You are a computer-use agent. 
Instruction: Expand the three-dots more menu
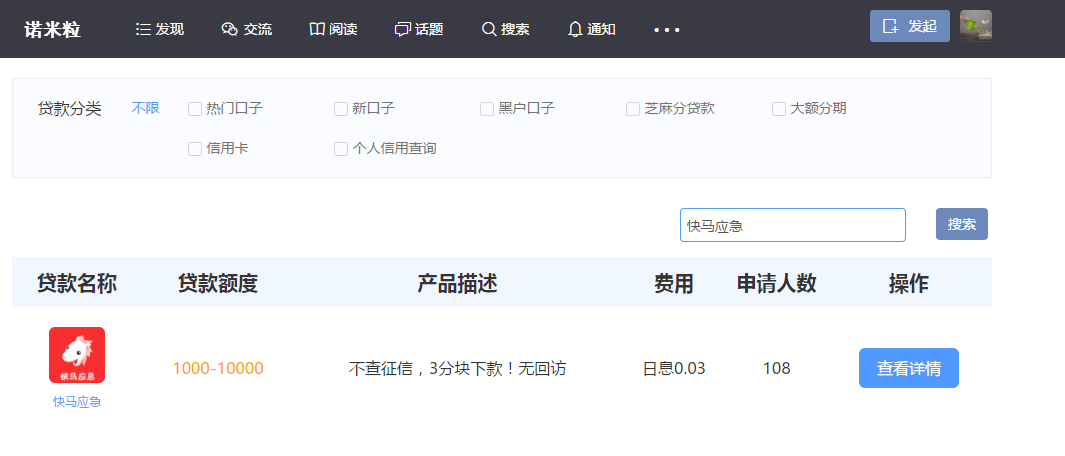tap(666, 30)
